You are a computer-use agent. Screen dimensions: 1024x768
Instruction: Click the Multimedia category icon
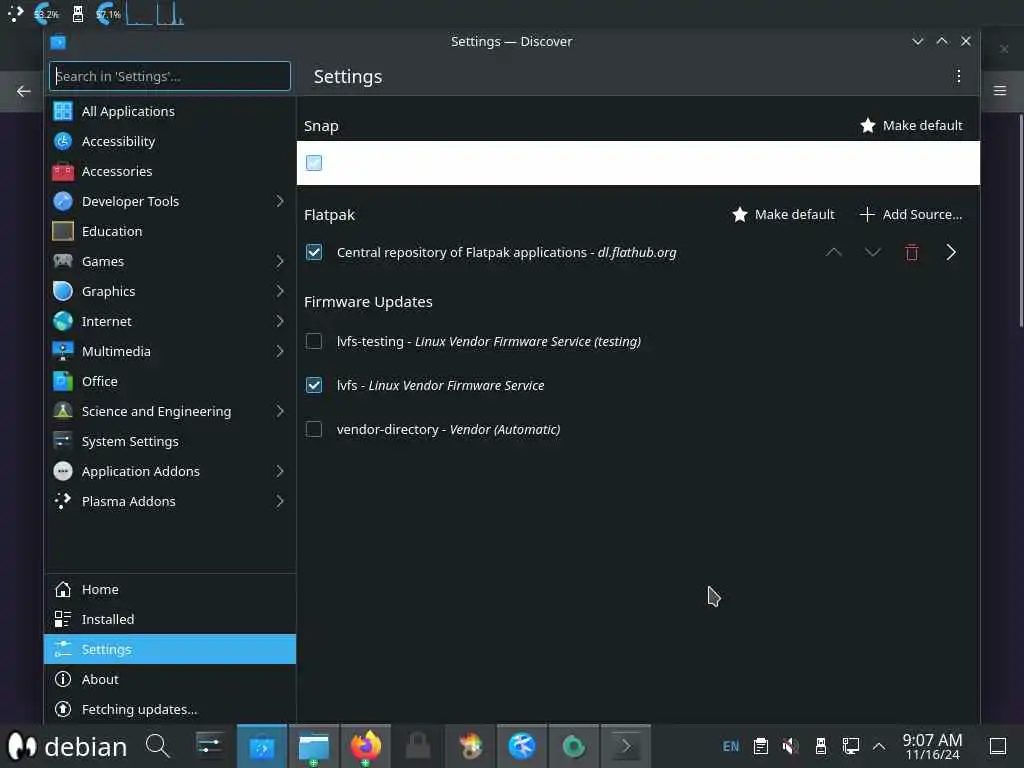[63, 351]
